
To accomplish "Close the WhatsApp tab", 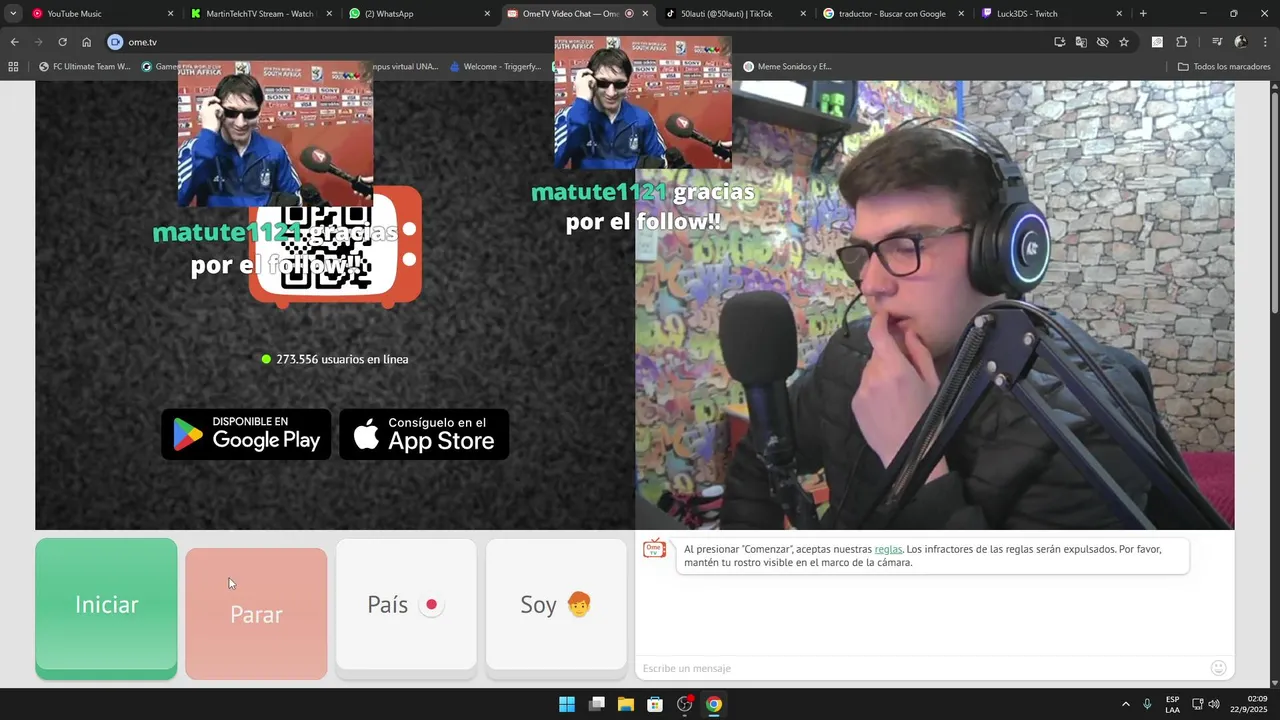I will pos(487,14).
